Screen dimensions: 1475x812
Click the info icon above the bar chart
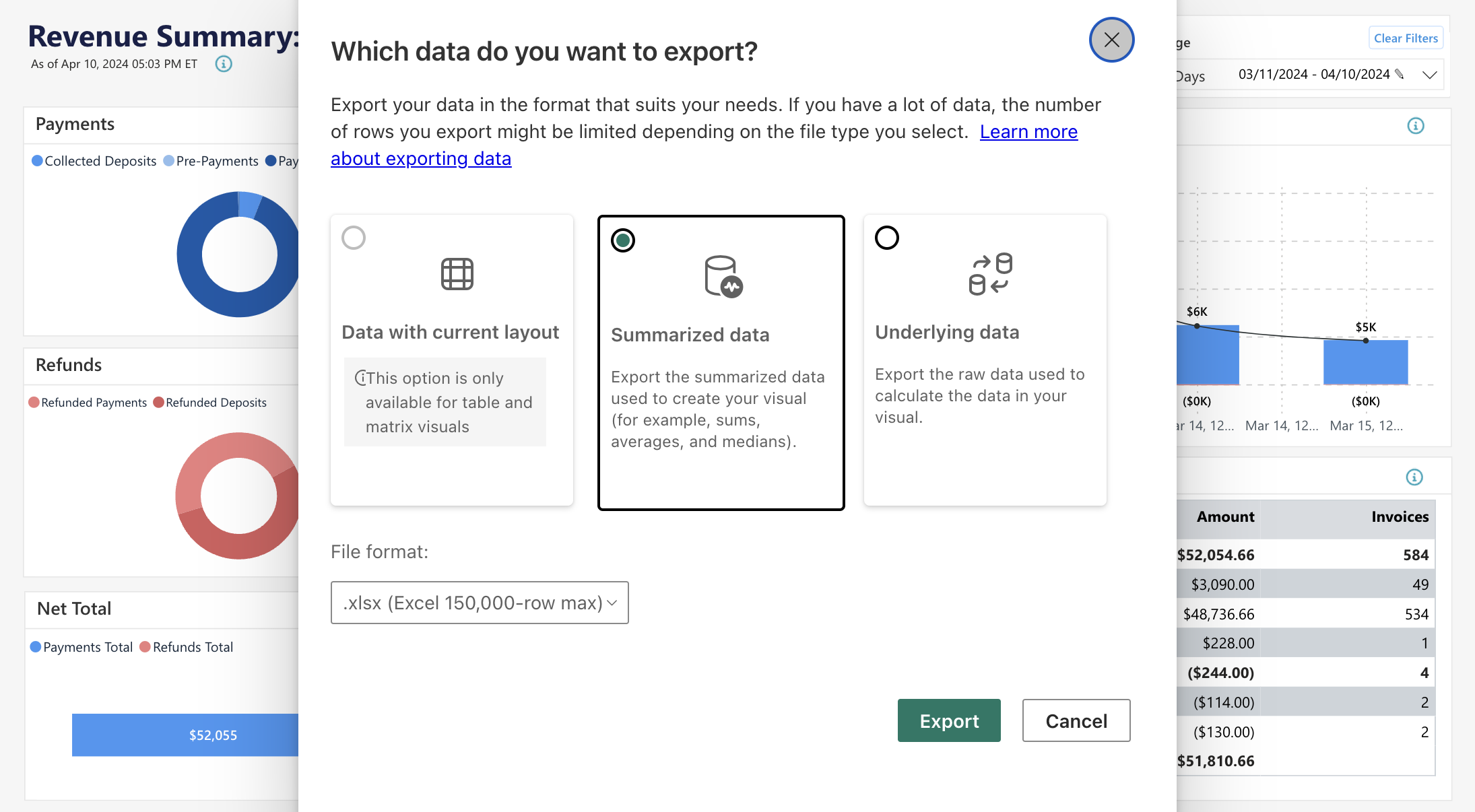1416,126
